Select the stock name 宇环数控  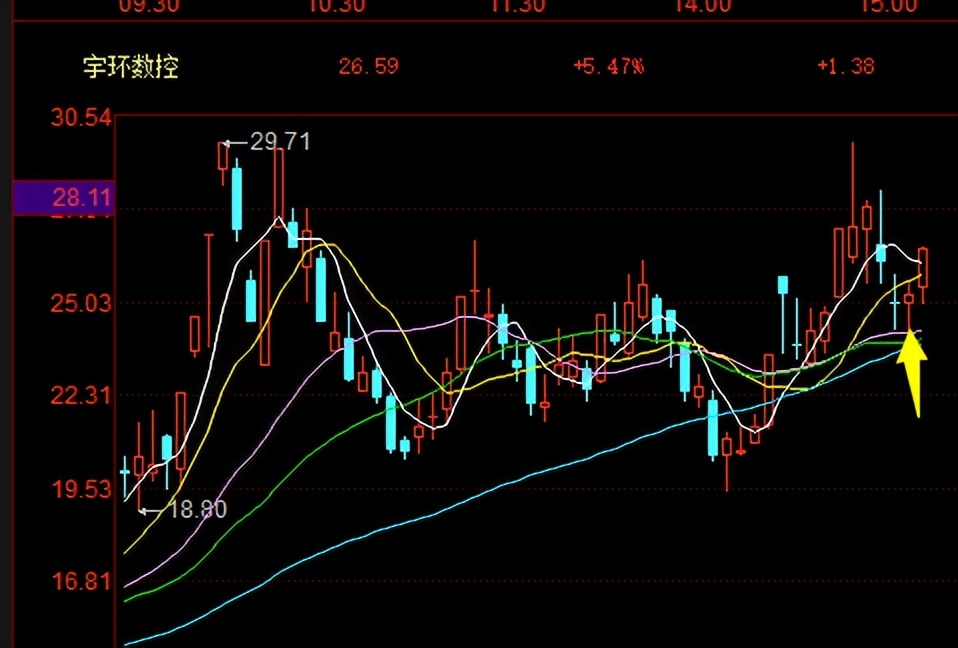point(131,67)
